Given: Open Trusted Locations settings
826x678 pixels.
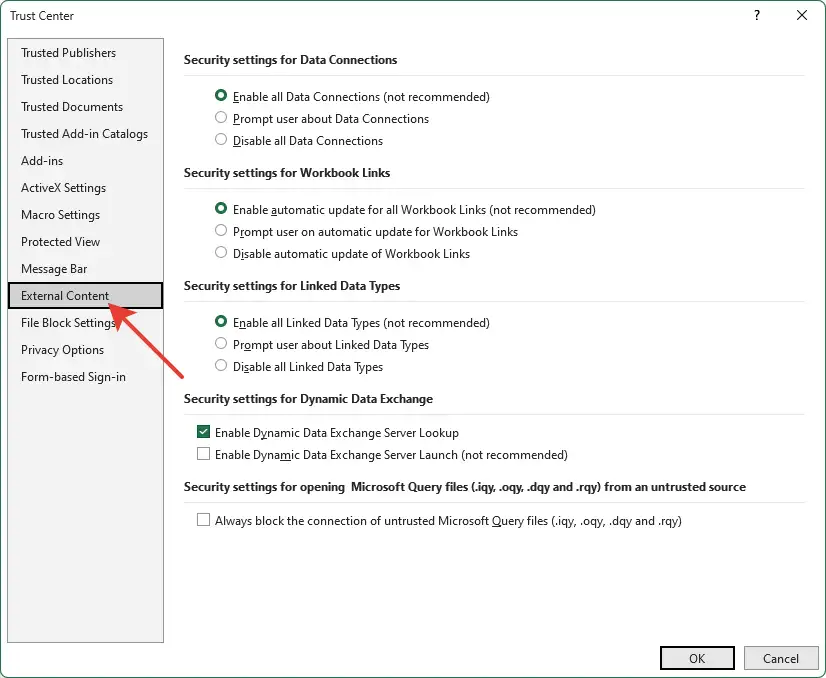Looking at the screenshot, I should point(66,79).
